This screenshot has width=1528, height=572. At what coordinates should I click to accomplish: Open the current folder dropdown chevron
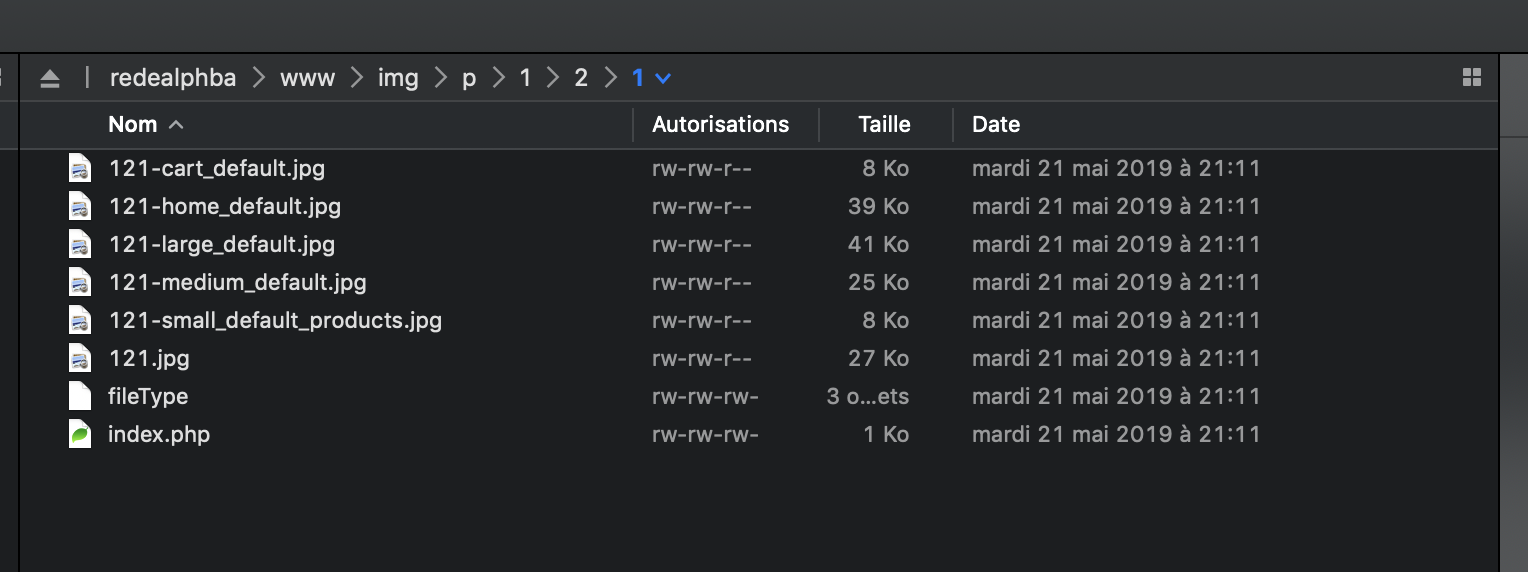click(x=662, y=78)
